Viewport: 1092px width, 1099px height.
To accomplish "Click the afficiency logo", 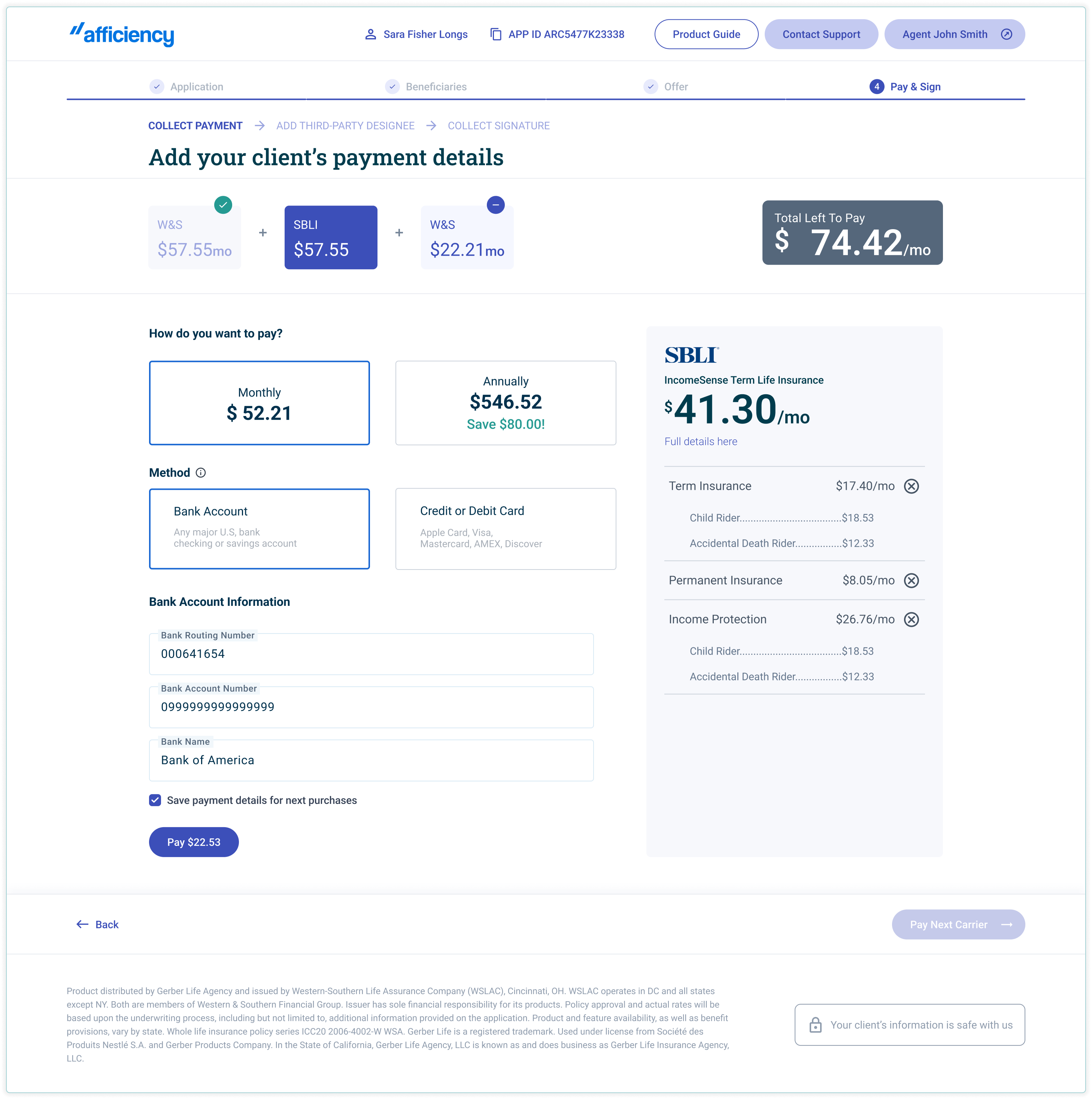I will (x=122, y=35).
